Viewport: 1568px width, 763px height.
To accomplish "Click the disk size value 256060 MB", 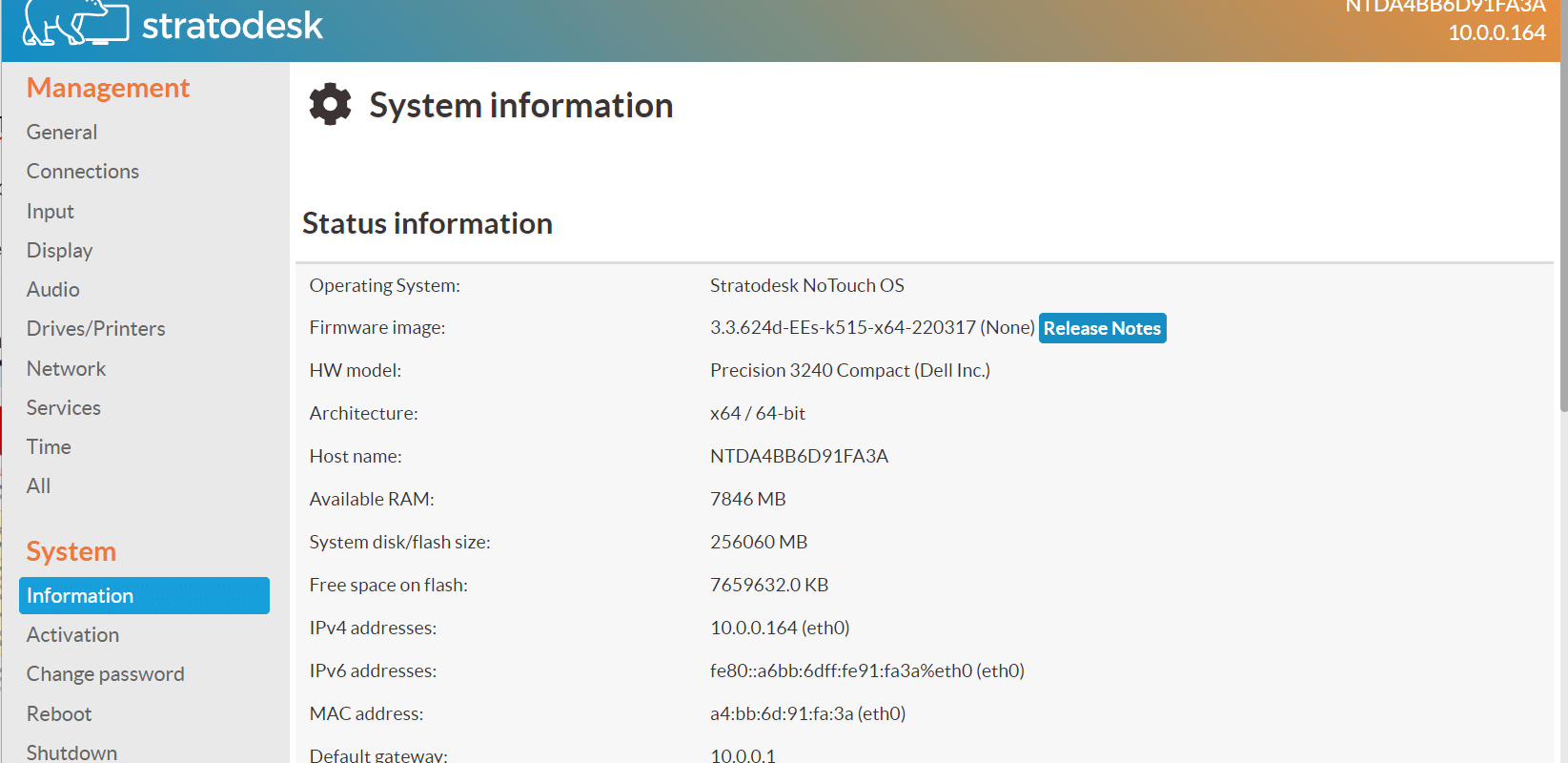I will tap(759, 542).
